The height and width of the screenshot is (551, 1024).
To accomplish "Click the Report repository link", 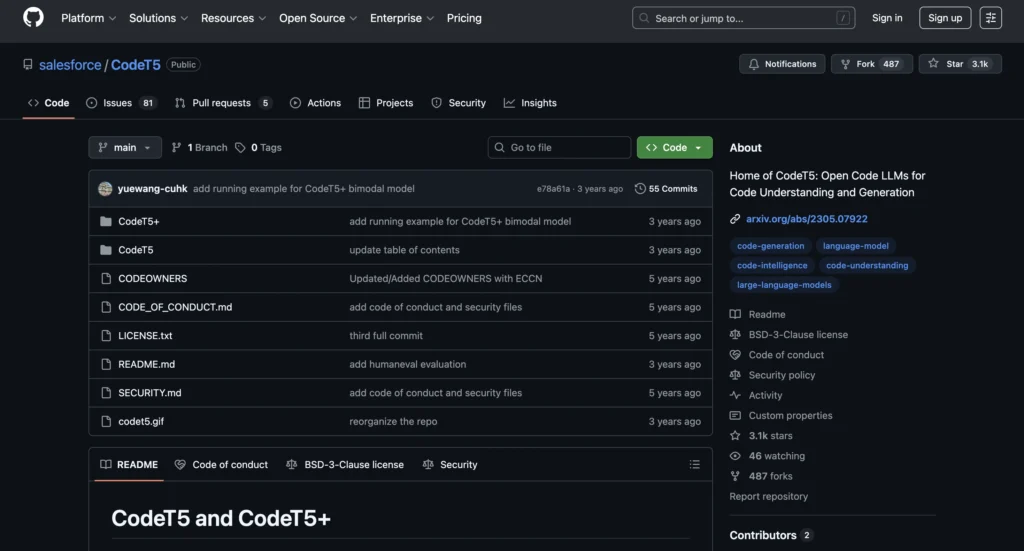I will (769, 497).
